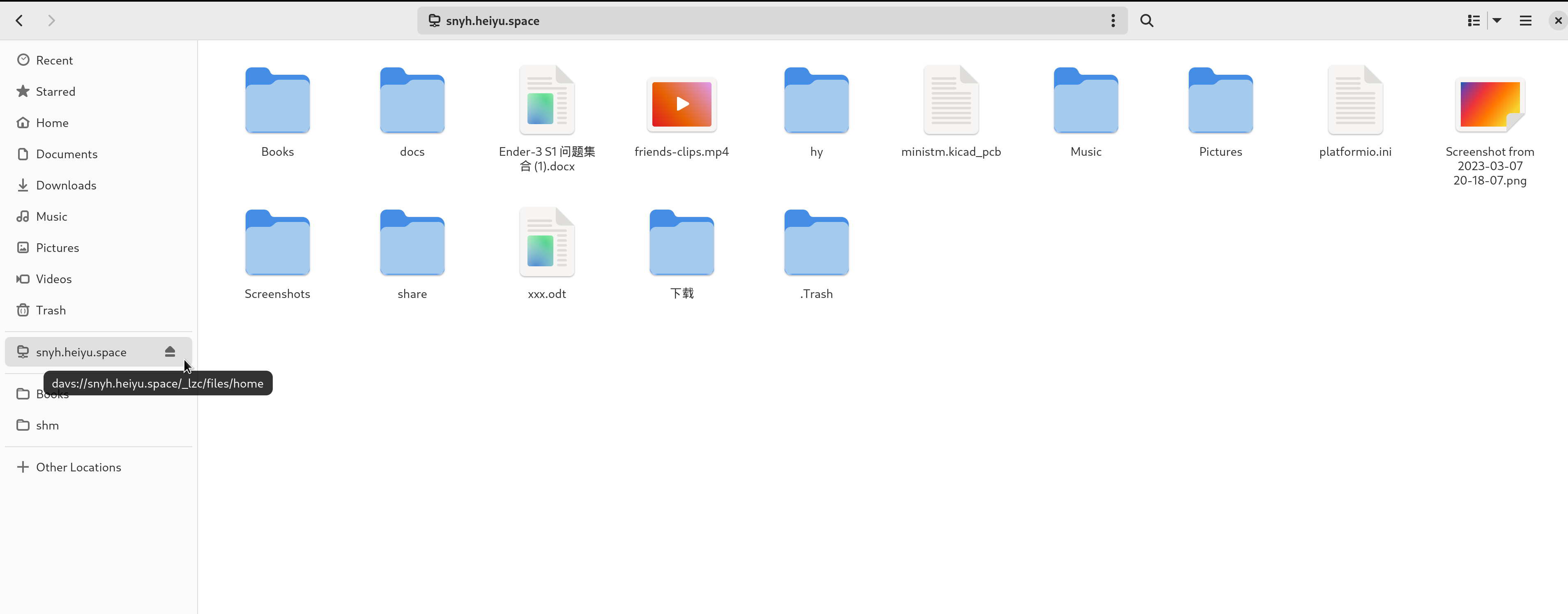The image size is (1568, 614).
Task: Go back with the left arrow button
Action: (19, 21)
